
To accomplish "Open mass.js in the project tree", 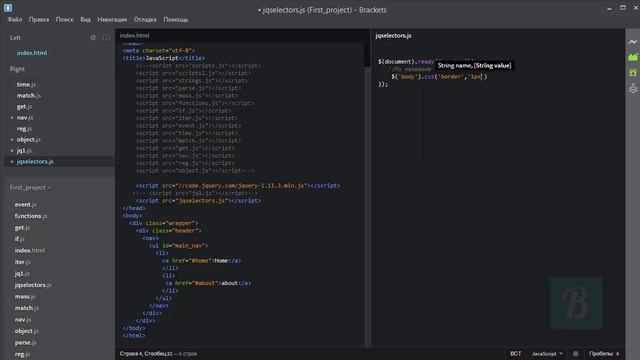I will pyautogui.click(x=24, y=297).
